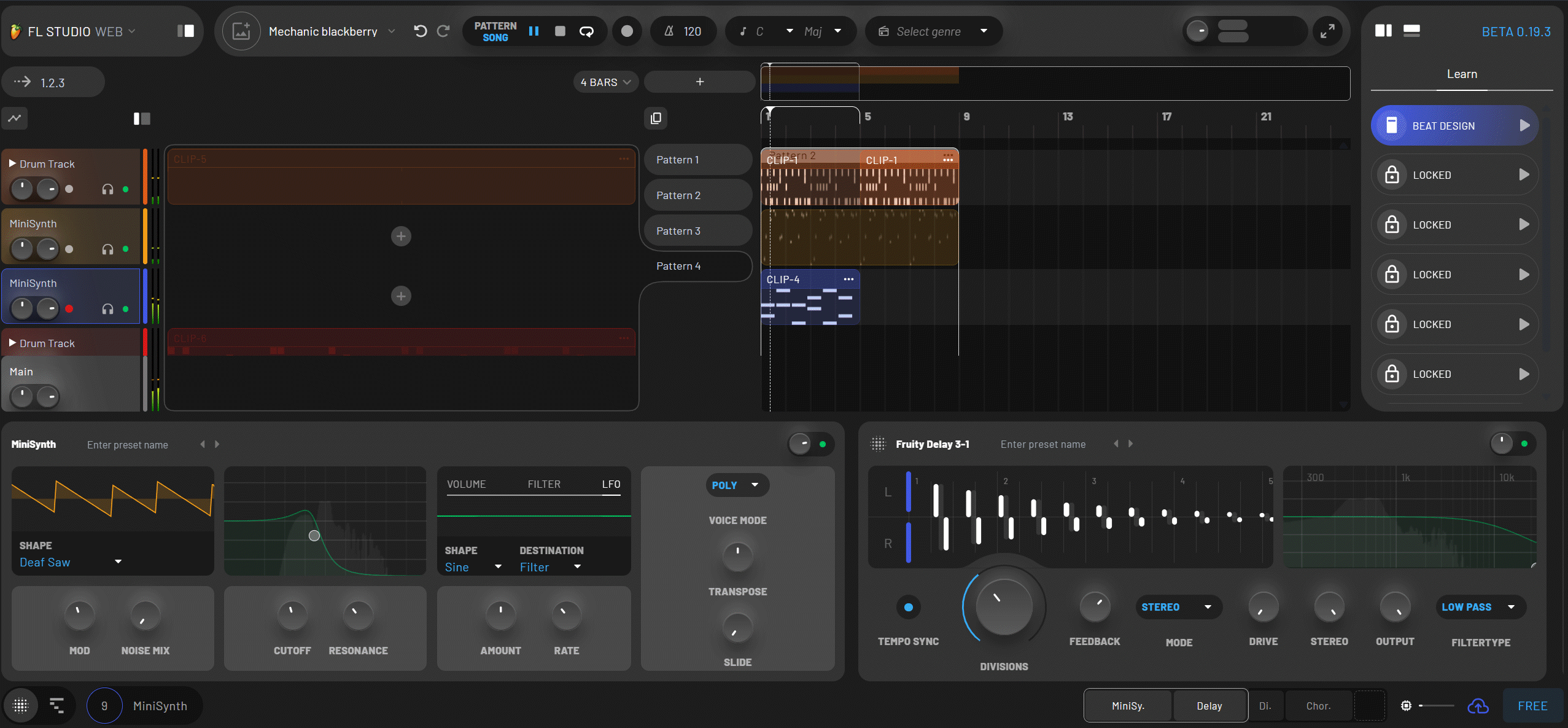Click the duplicate pattern copy icon
This screenshot has width=1568, height=728.
(656, 118)
